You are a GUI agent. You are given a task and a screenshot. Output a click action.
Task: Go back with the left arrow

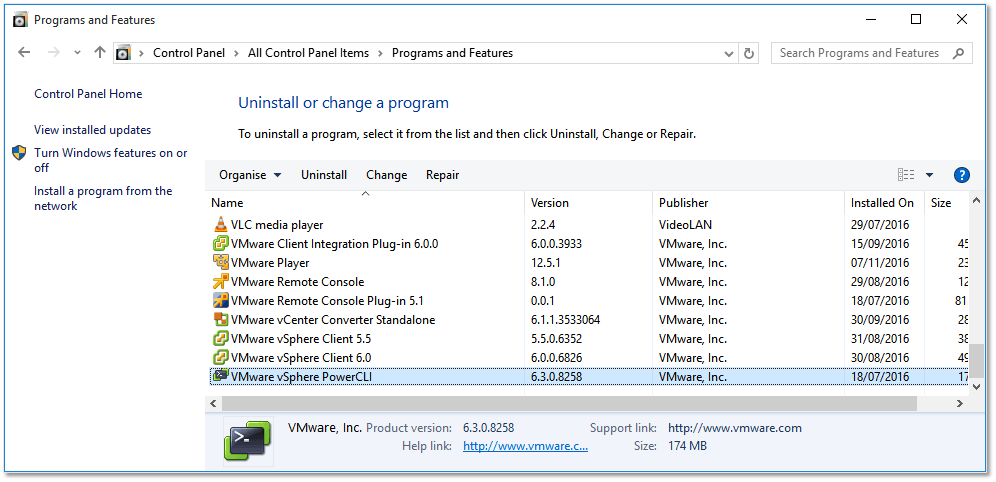pyautogui.click(x=24, y=53)
